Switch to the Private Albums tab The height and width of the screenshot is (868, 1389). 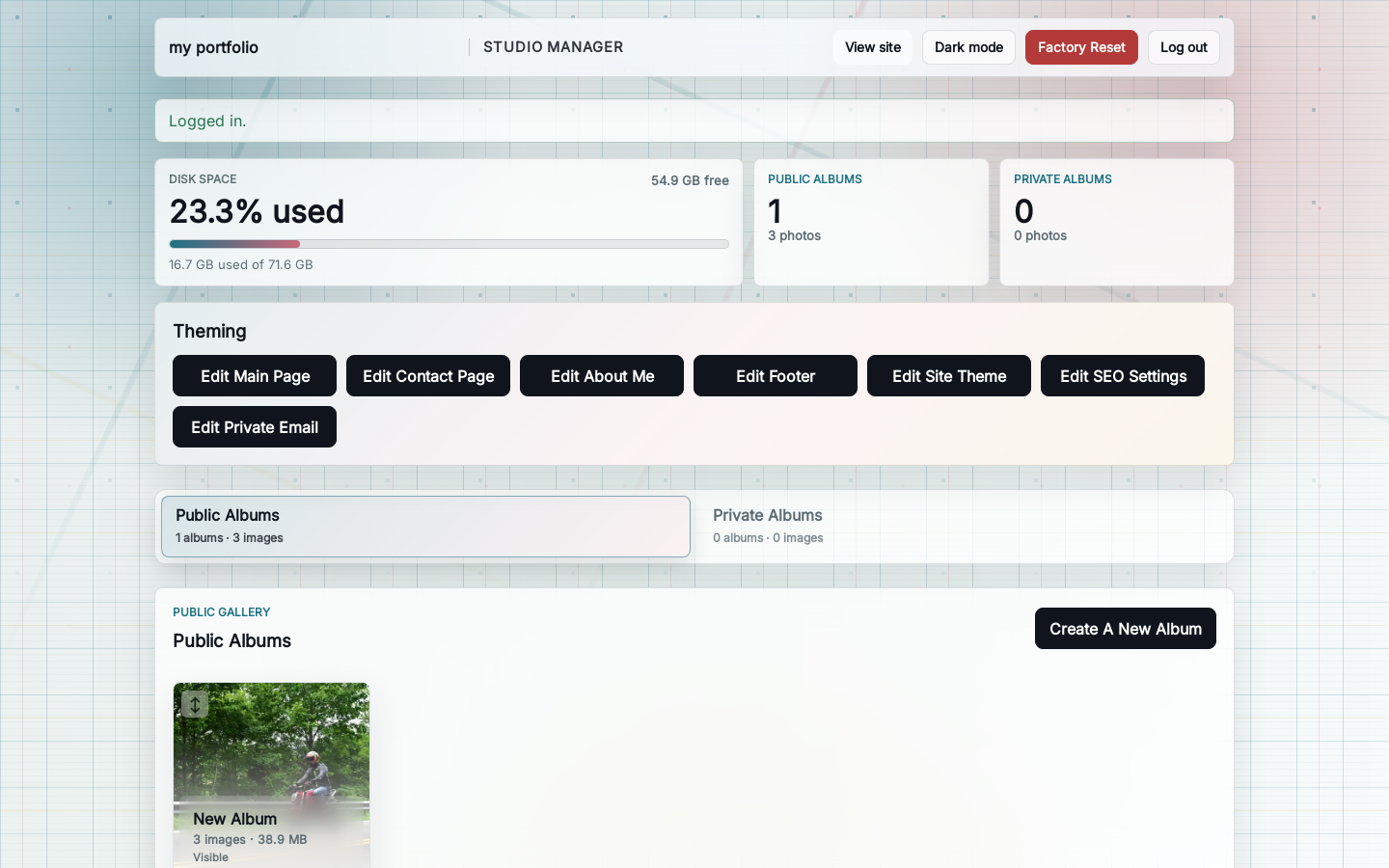pos(963,527)
